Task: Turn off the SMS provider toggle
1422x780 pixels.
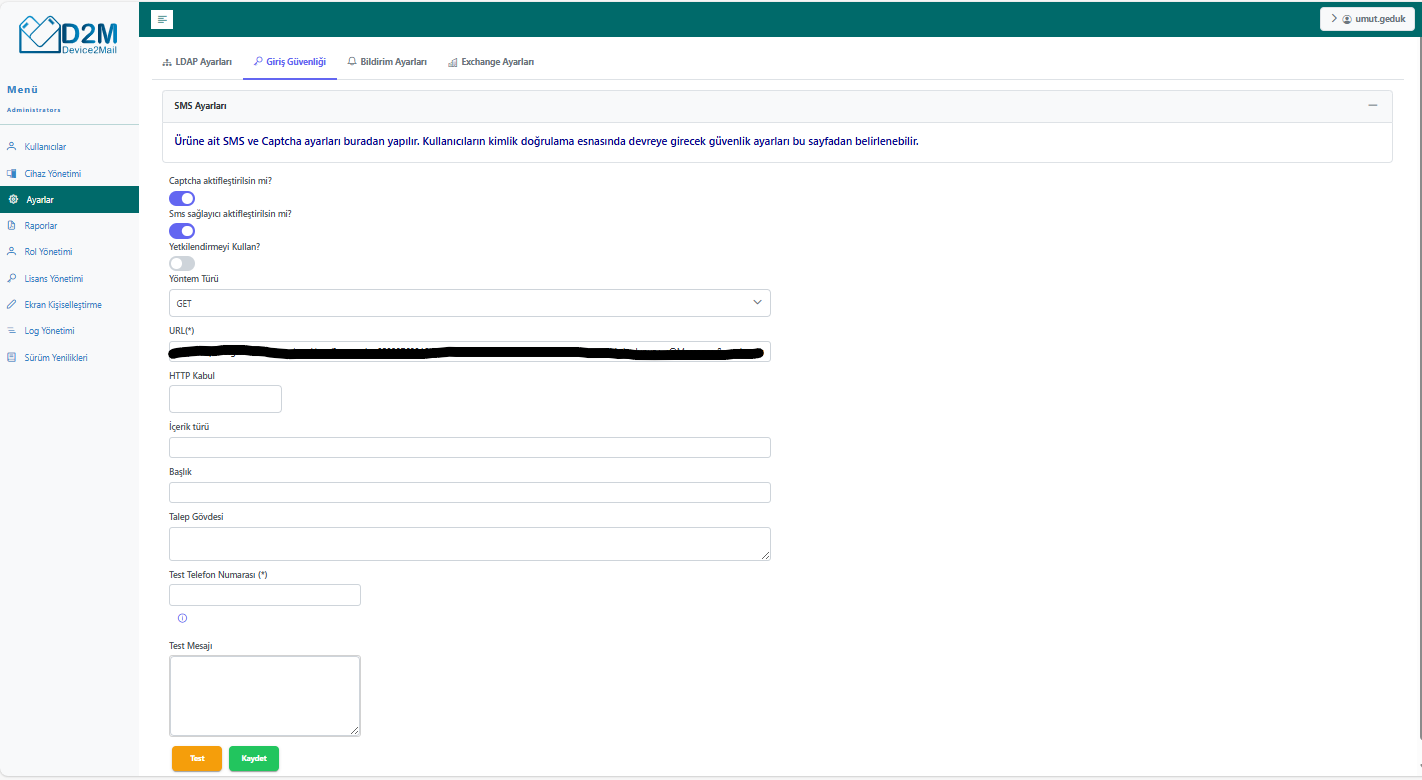Action: [182, 231]
